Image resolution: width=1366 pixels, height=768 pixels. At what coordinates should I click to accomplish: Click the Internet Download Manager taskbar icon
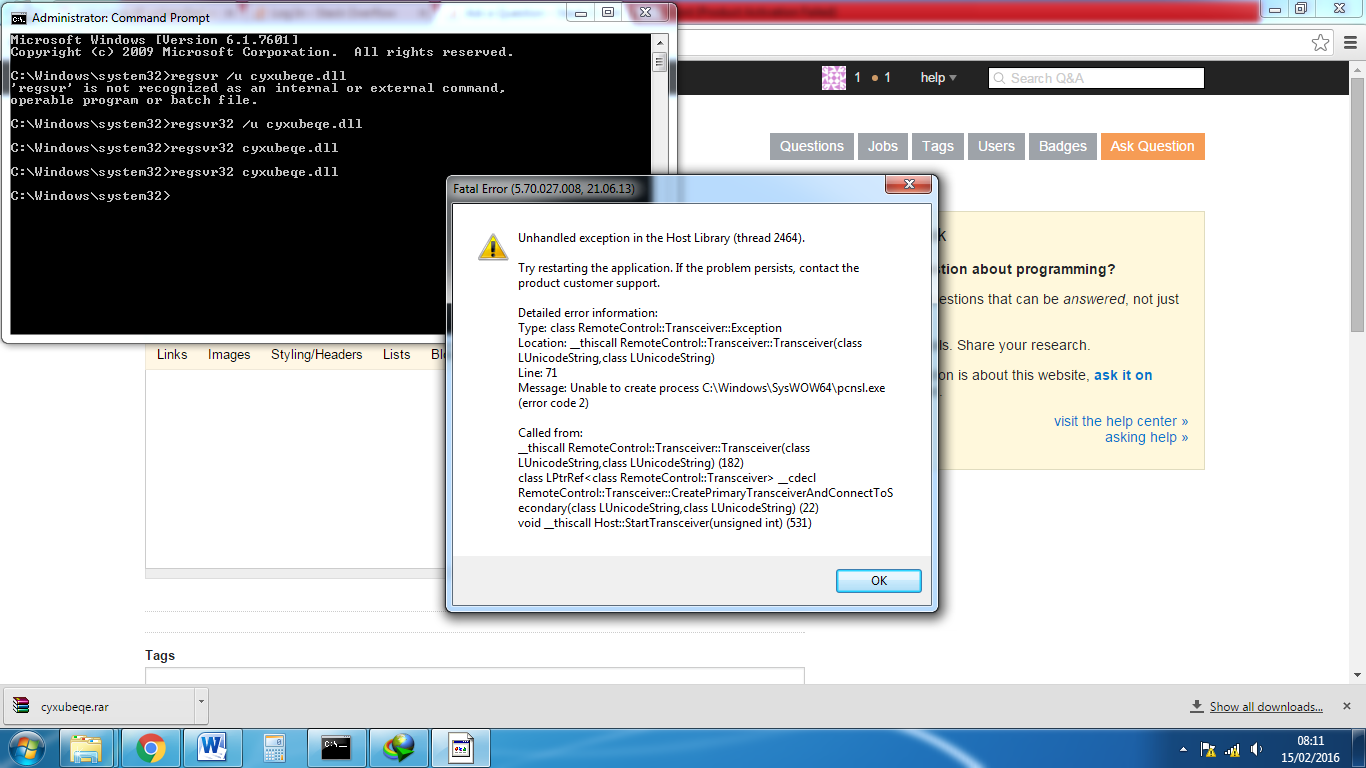coord(400,748)
